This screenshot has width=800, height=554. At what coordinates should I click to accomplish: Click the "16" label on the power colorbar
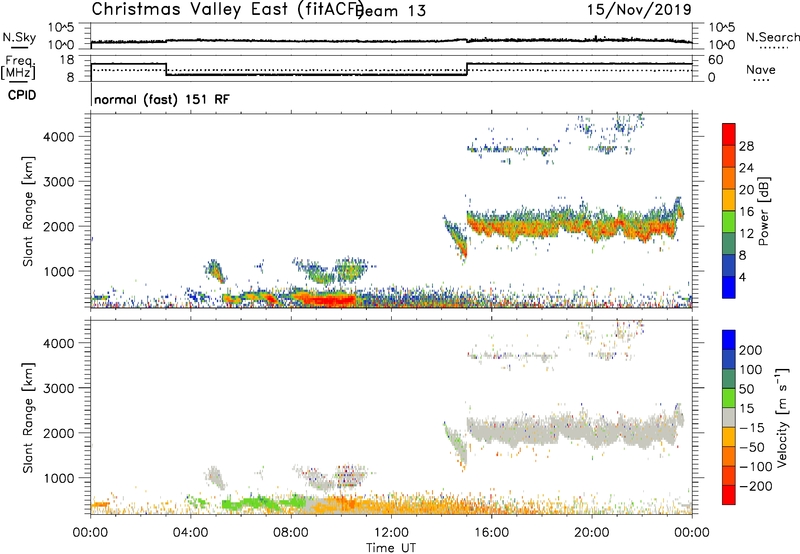point(746,212)
